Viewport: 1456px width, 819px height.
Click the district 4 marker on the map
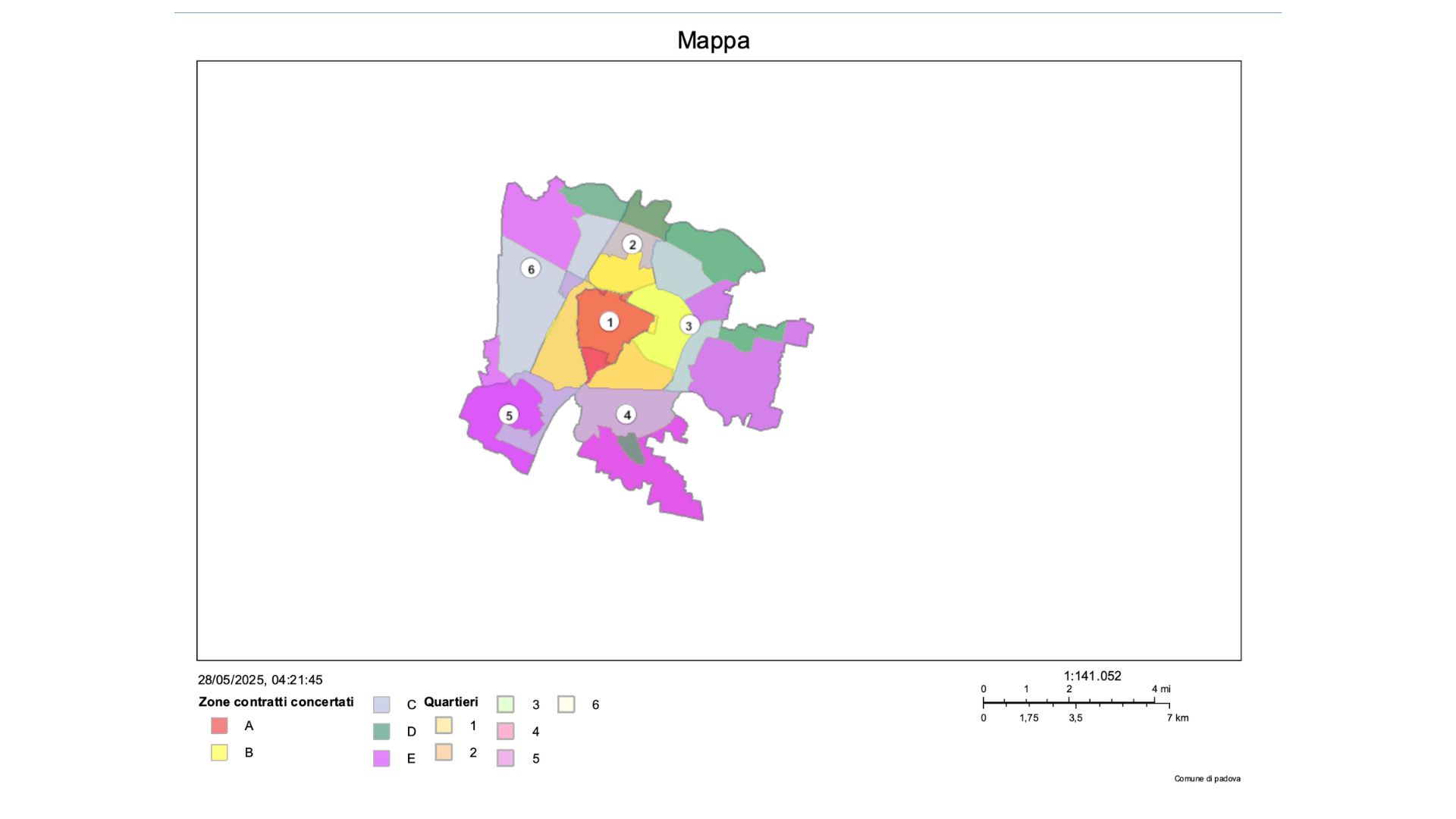click(626, 415)
